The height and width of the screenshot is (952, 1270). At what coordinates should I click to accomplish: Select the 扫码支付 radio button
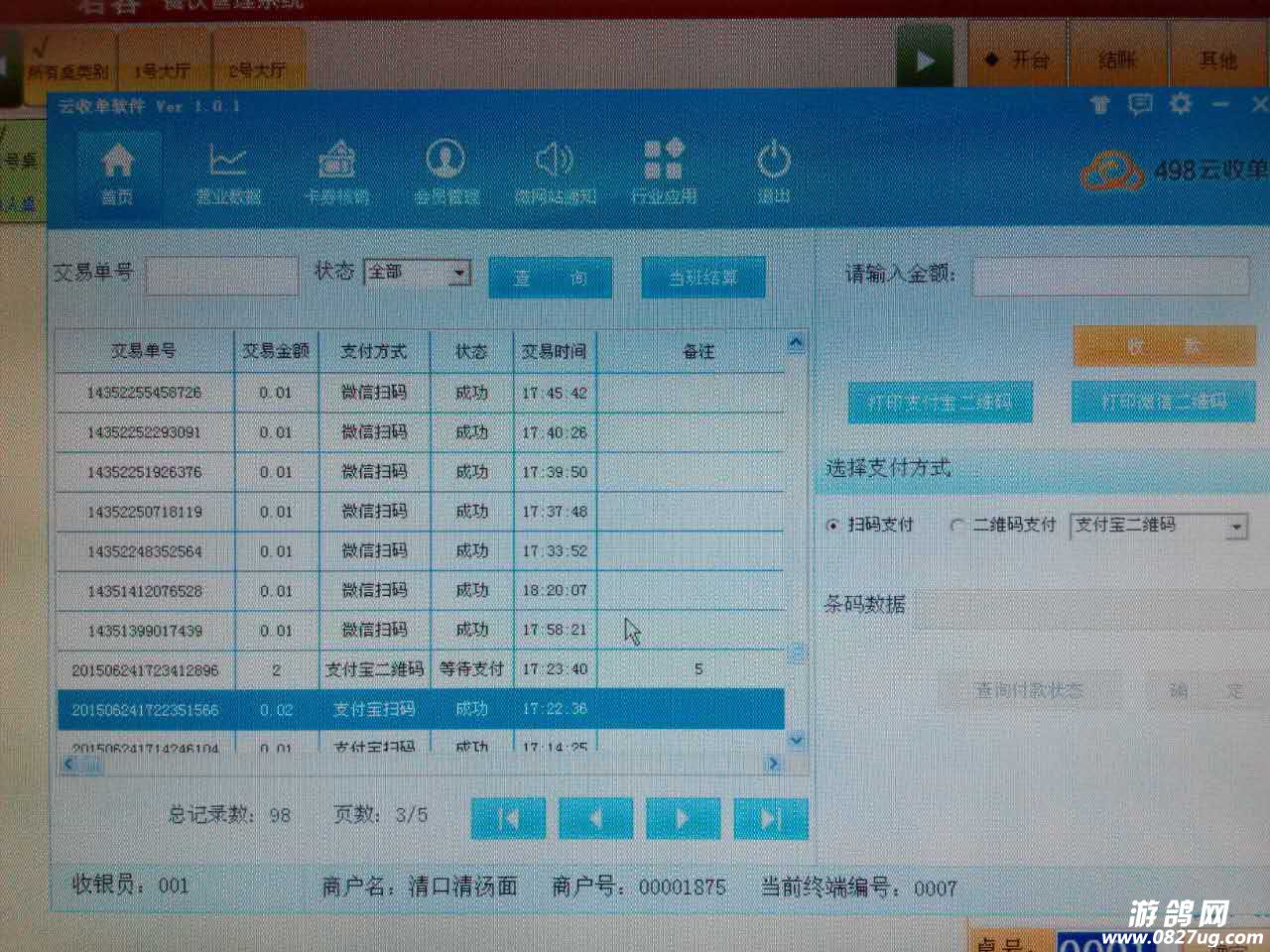(832, 526)
